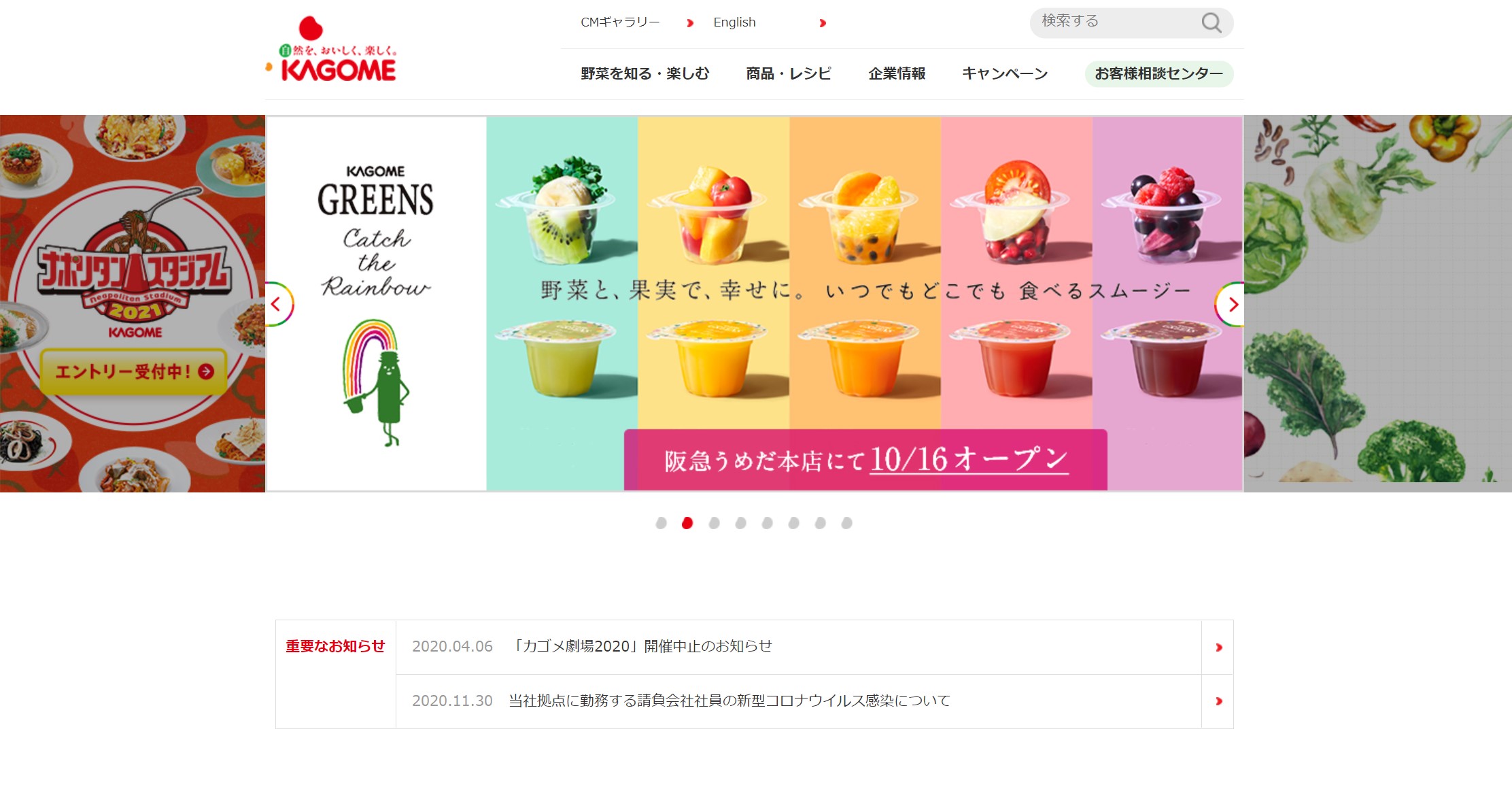Click the お客様相談センター button

coord(1158,73)
